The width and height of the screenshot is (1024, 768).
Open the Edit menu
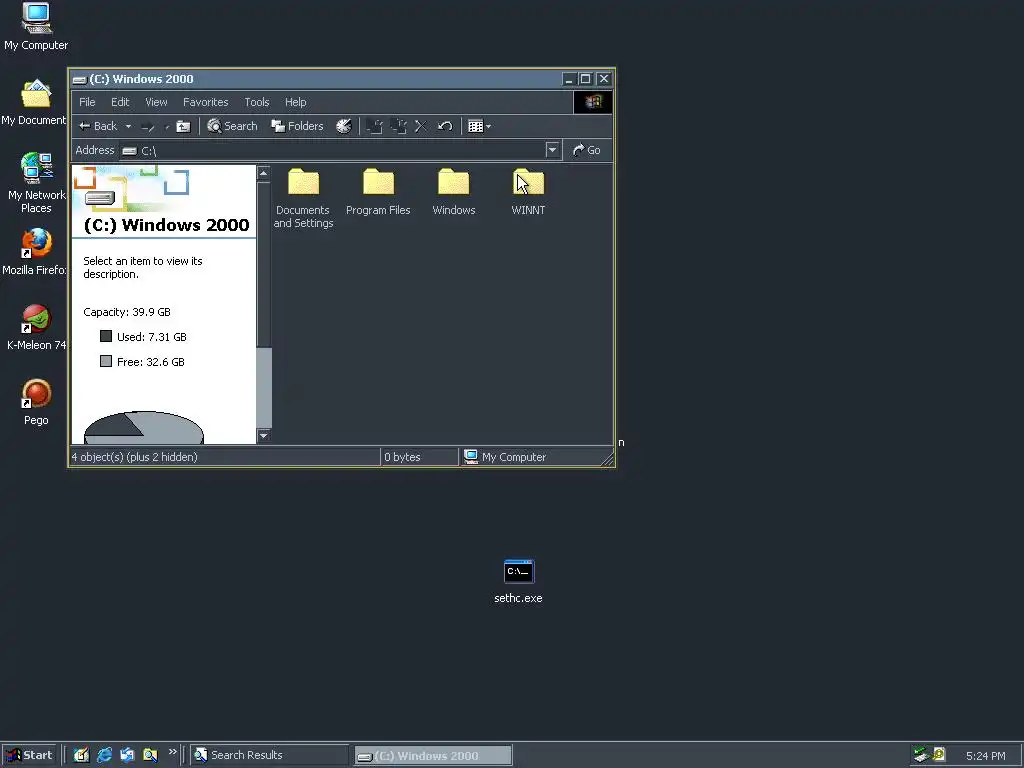pyautogui.click(x=120, y=102)
